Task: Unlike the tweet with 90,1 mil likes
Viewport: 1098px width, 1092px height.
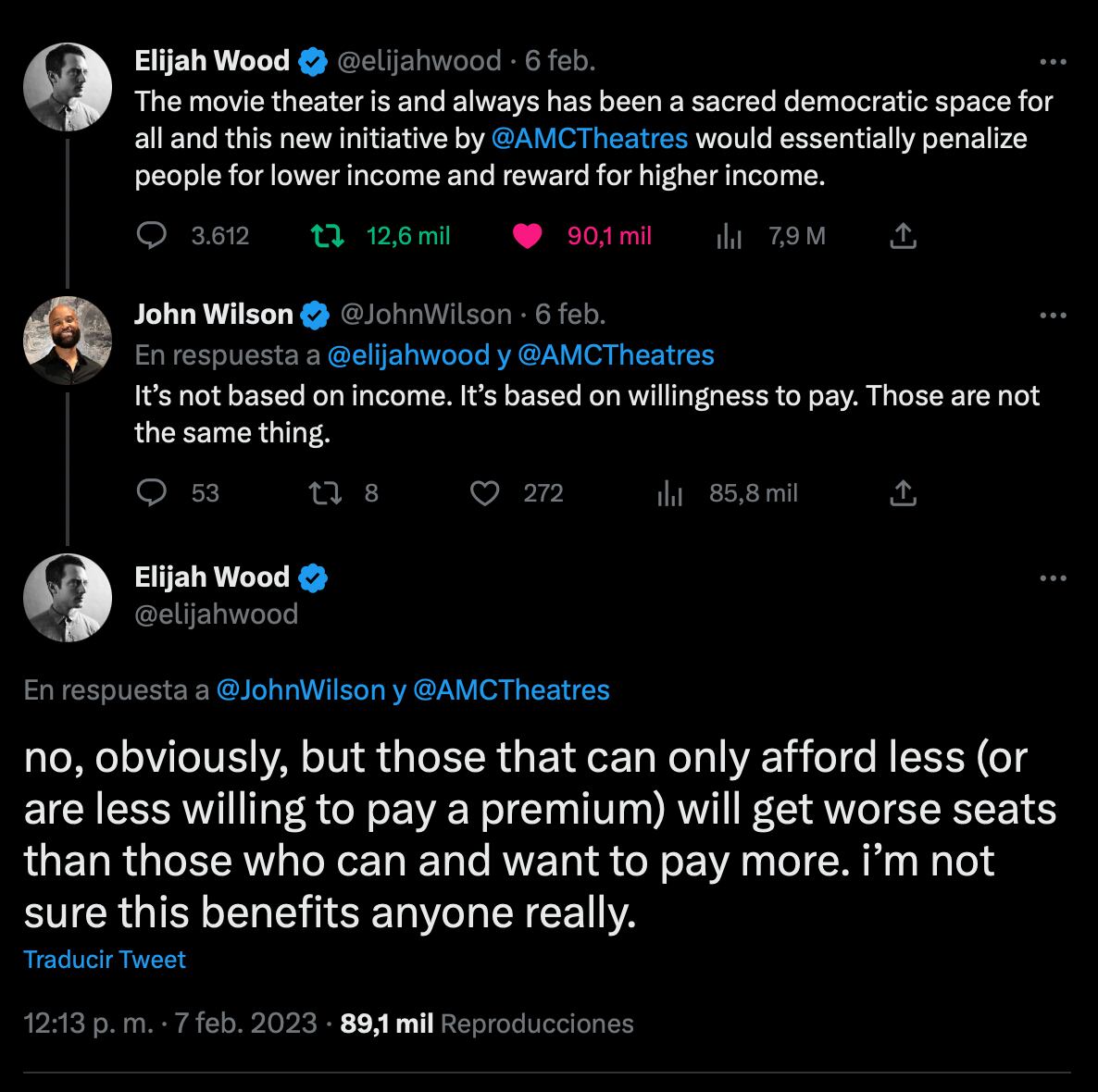Action: tap(527, 236)
